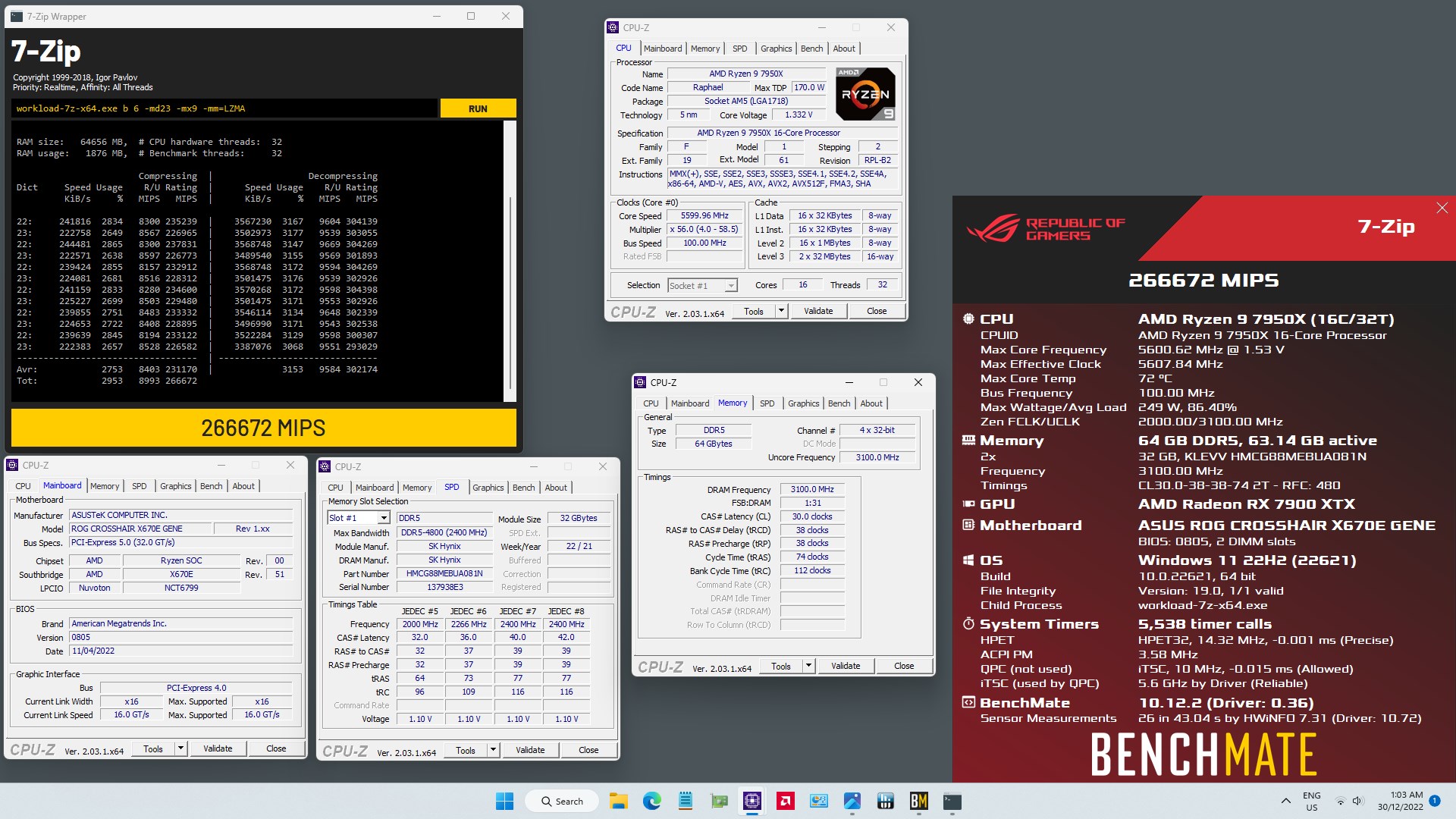1456x819 pixels.
Task: Click the 7-Zip command line field
Action: click(x=224, y=108)
